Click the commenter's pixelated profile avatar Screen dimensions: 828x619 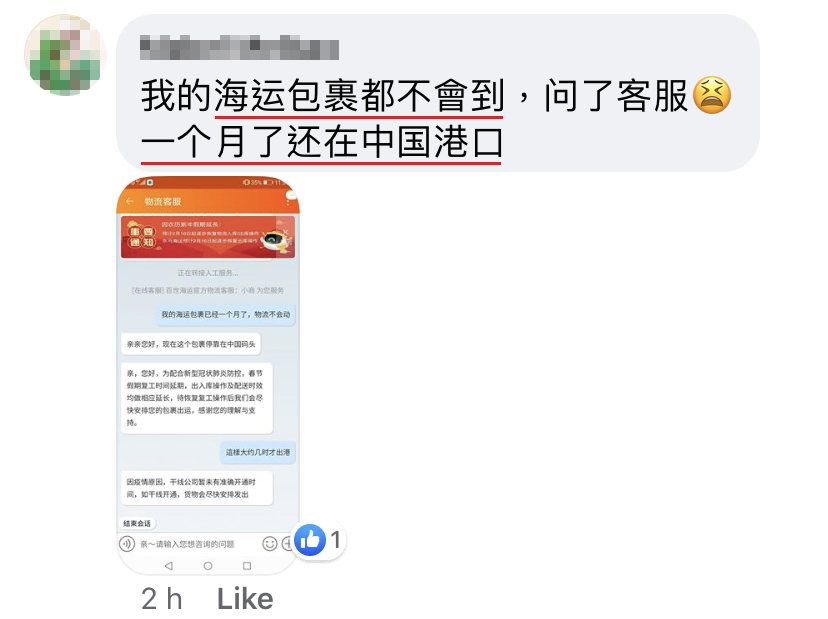(x=65, y=54)
